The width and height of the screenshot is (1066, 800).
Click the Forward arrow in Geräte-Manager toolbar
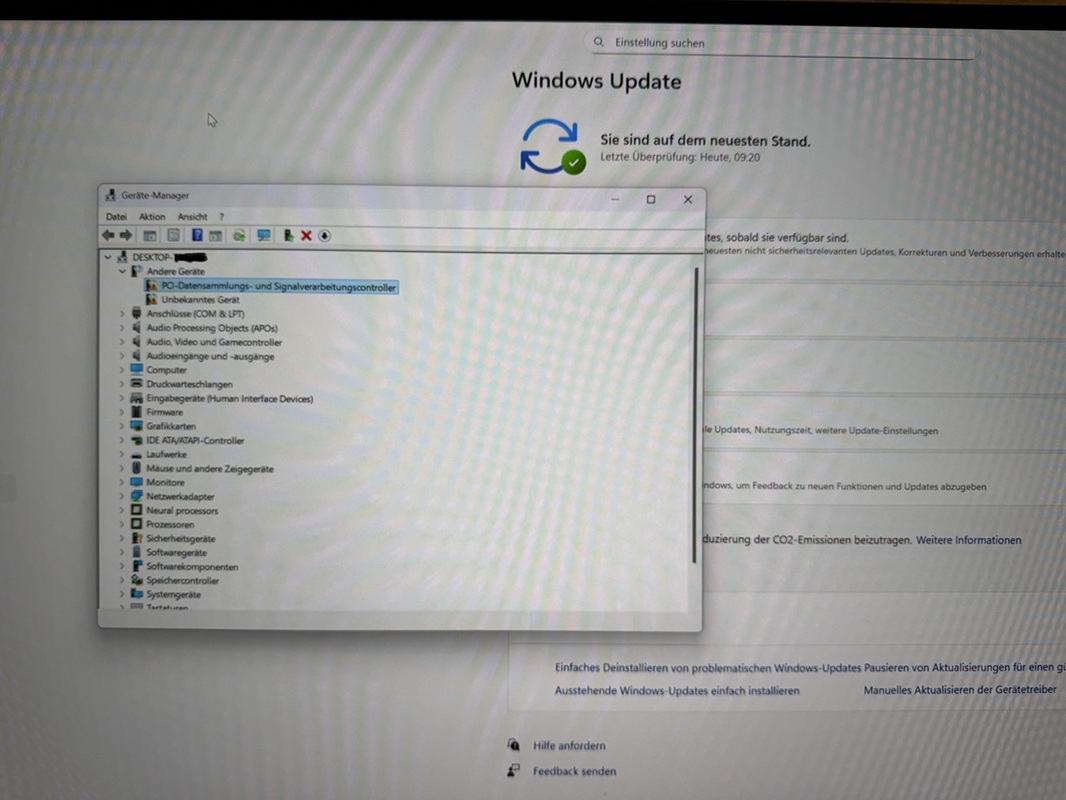pos(126,235)
